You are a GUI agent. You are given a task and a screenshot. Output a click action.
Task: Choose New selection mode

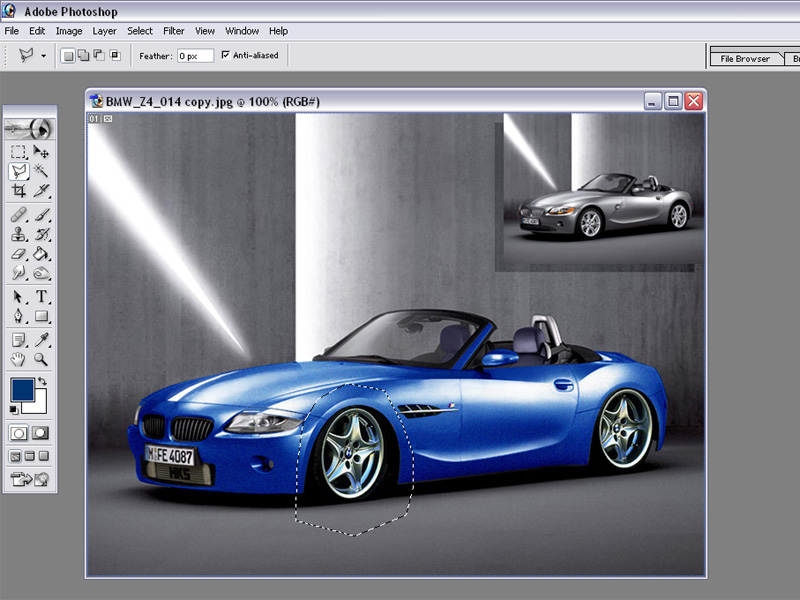click(68, 56)
